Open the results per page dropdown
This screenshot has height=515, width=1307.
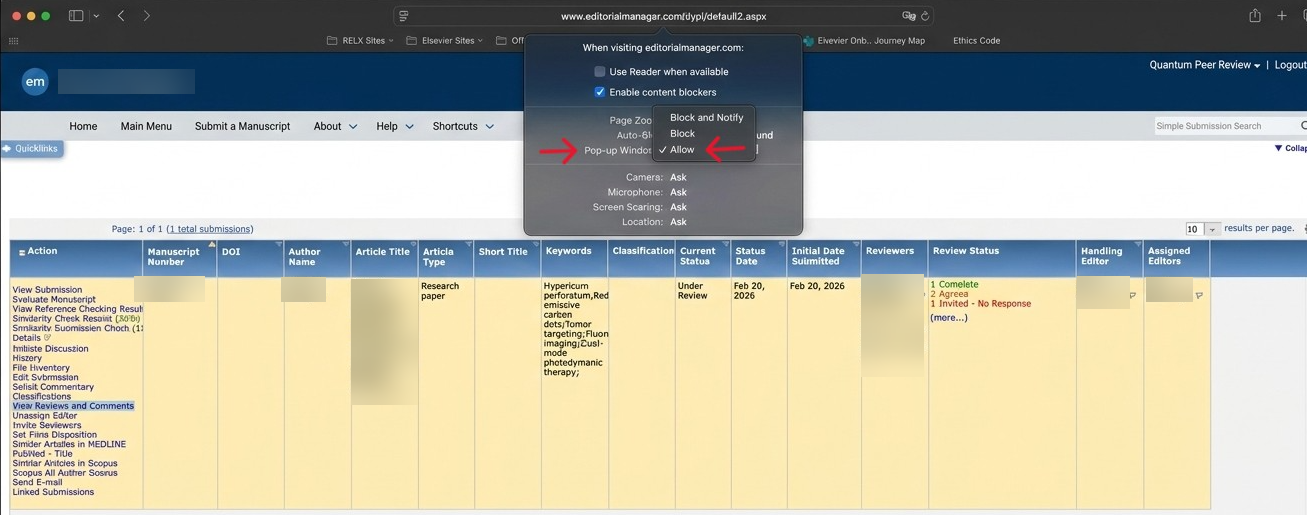[1203, 229]
